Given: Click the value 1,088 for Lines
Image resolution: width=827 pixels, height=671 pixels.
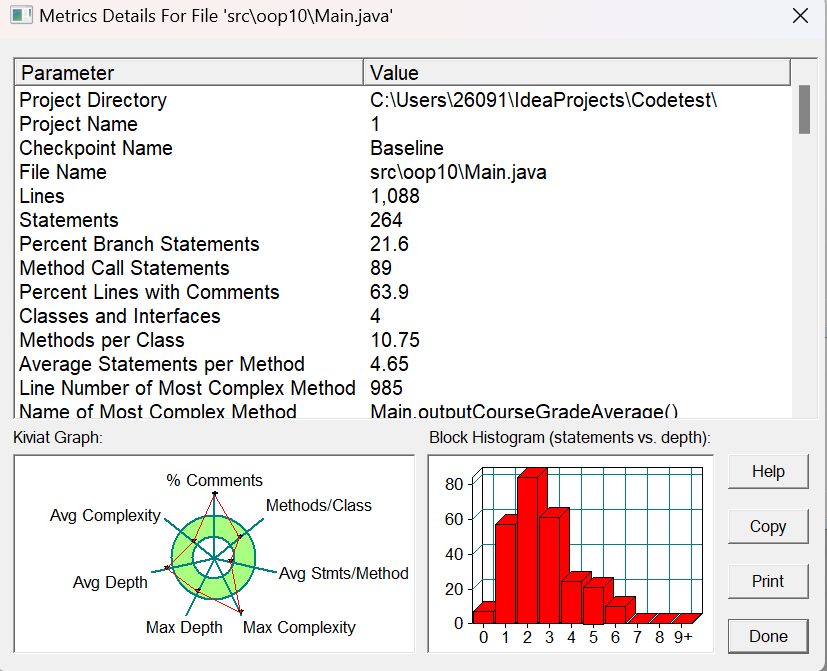Looking at the screenshot, I should click(395, 197).
